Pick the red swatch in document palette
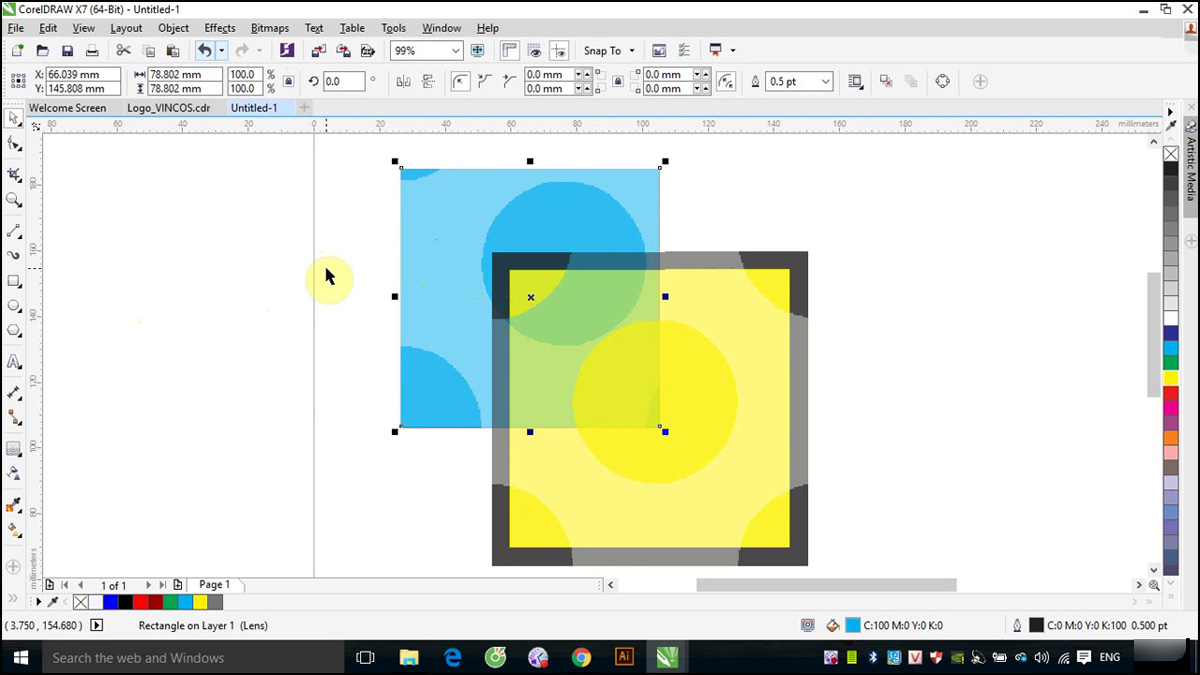The width and height of the screenshot is (1200, 675). click(x=140, y=602)
